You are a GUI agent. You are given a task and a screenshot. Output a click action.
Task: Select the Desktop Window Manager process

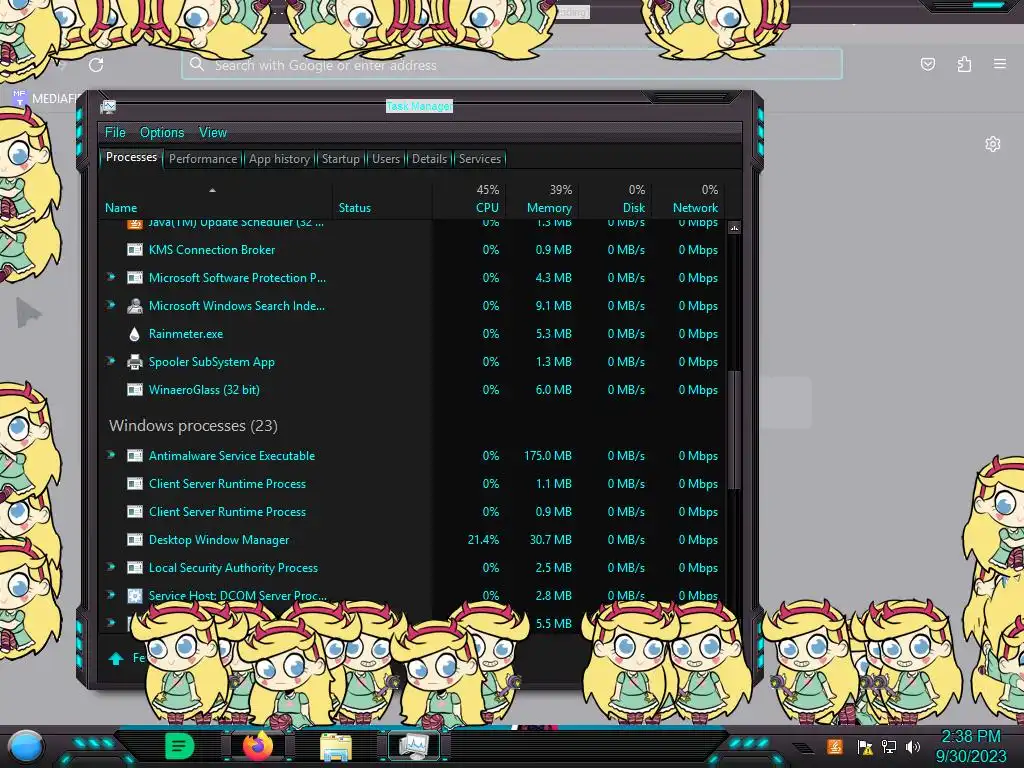pyautogui.click(x=219, y=539)
